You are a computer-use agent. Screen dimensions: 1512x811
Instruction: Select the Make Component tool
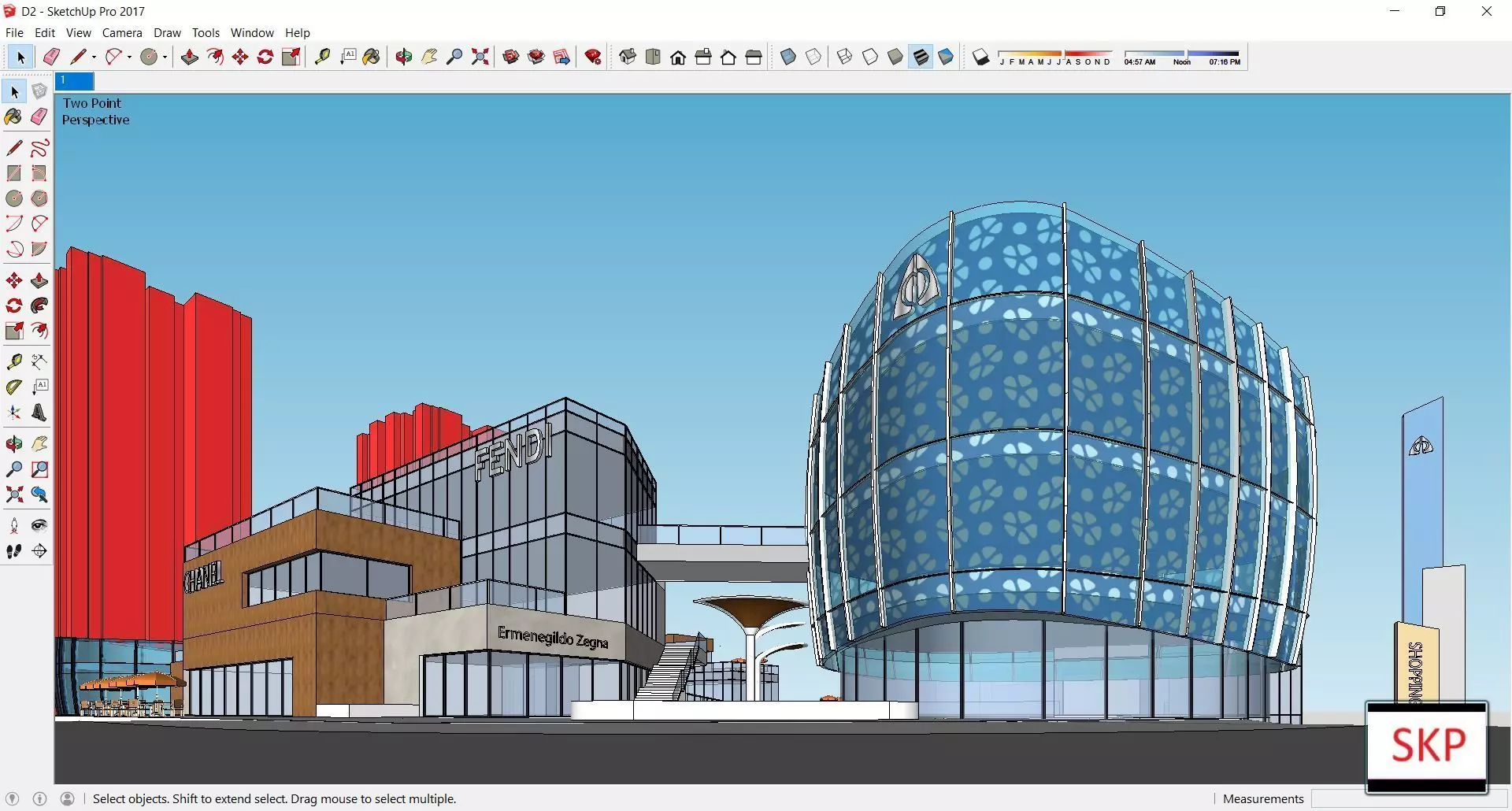tap(39, 92)
